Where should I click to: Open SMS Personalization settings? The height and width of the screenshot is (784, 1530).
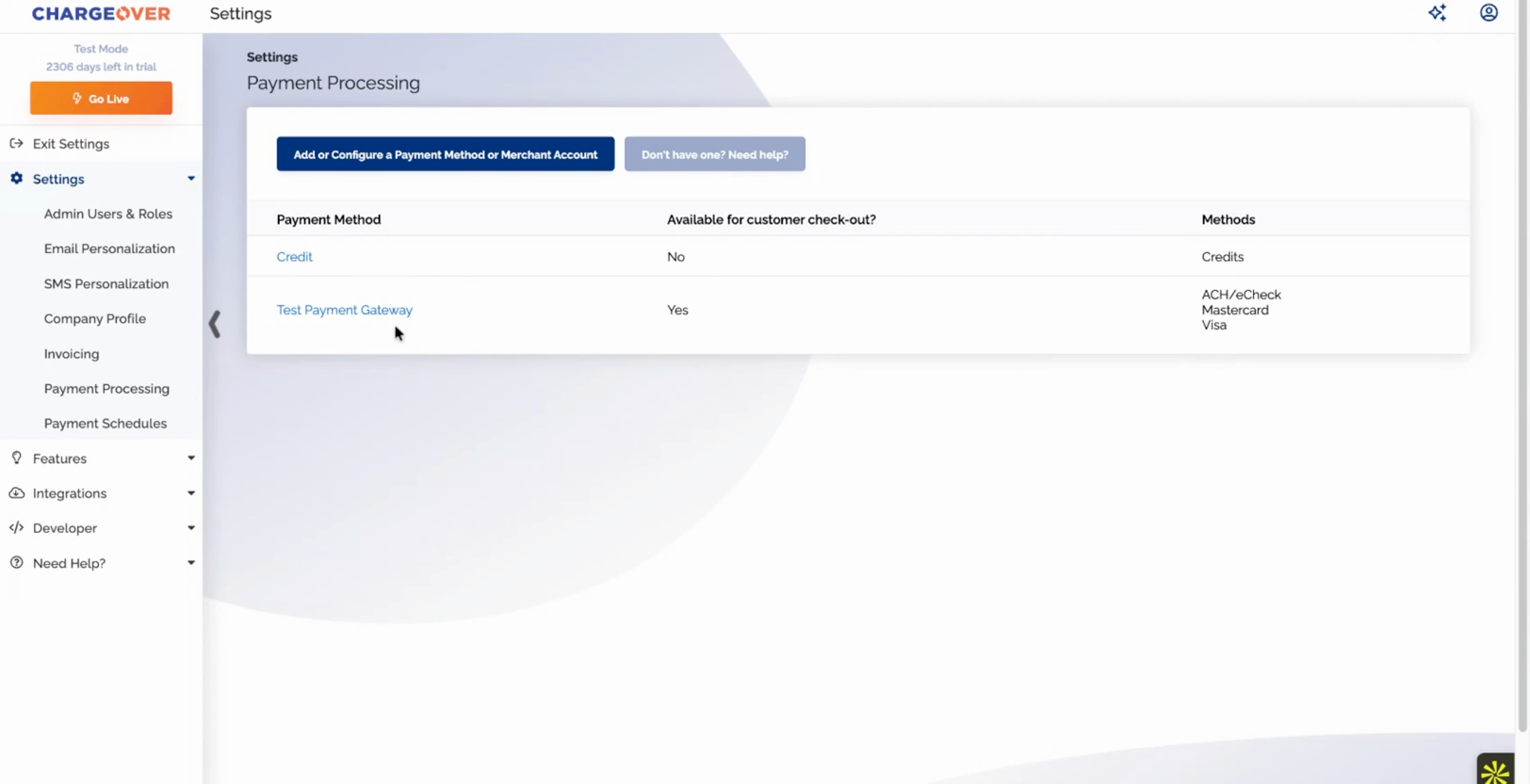(106, 283)
